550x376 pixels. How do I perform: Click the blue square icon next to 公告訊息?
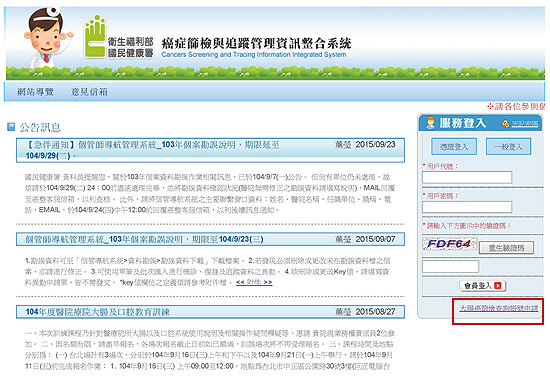pos(11,127)
